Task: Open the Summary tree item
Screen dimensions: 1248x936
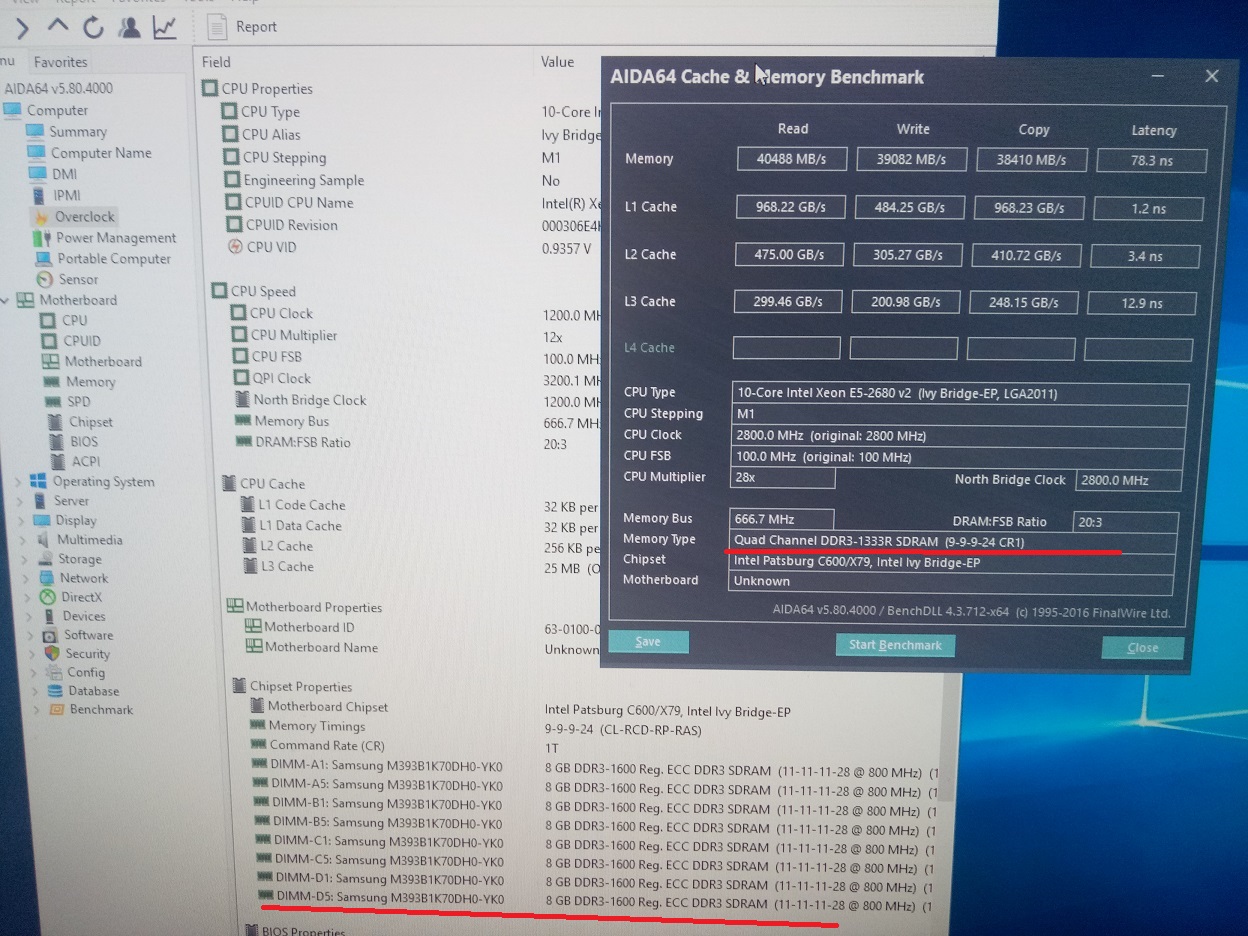Action: click(x=78, y=132)
